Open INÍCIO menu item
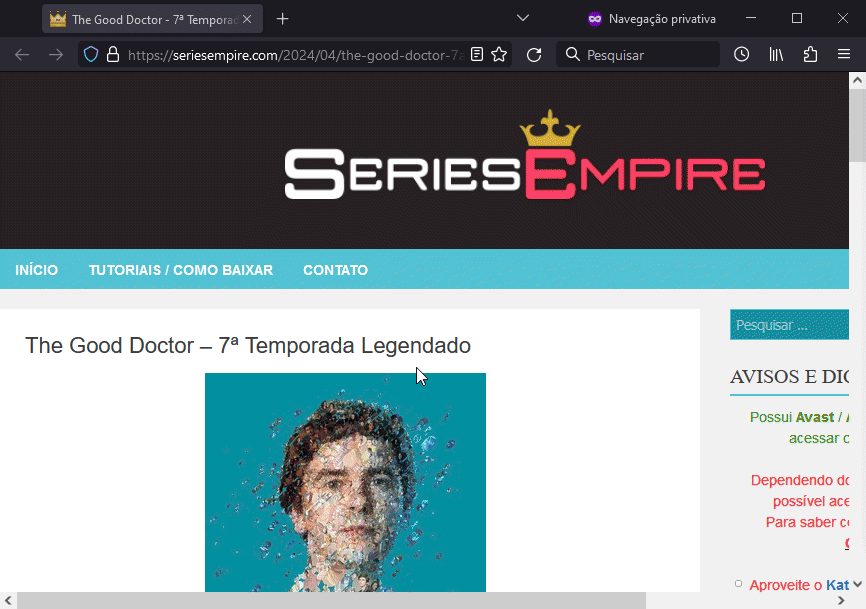This screenshot has height=609, width=866. [x=36, y=270]
